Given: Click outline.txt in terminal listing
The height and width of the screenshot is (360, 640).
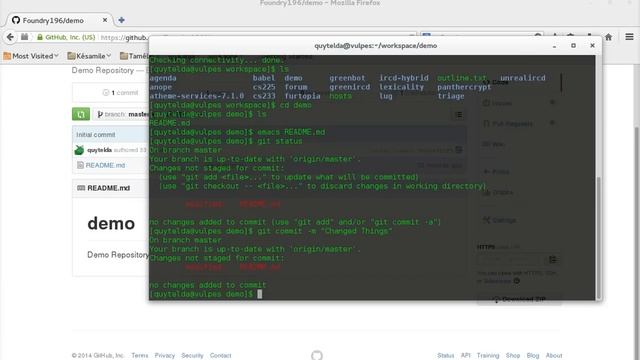Looking at the screenshot, I should (462, 78).
